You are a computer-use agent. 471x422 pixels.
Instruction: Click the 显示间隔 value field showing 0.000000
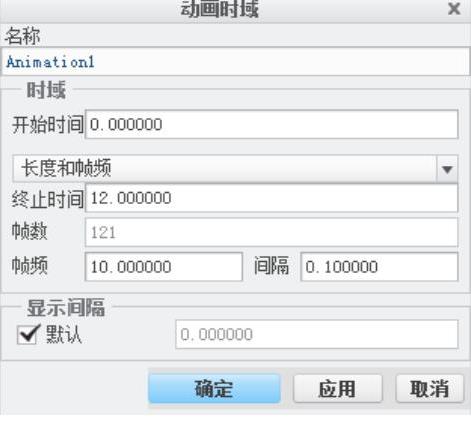click(317, 334)
